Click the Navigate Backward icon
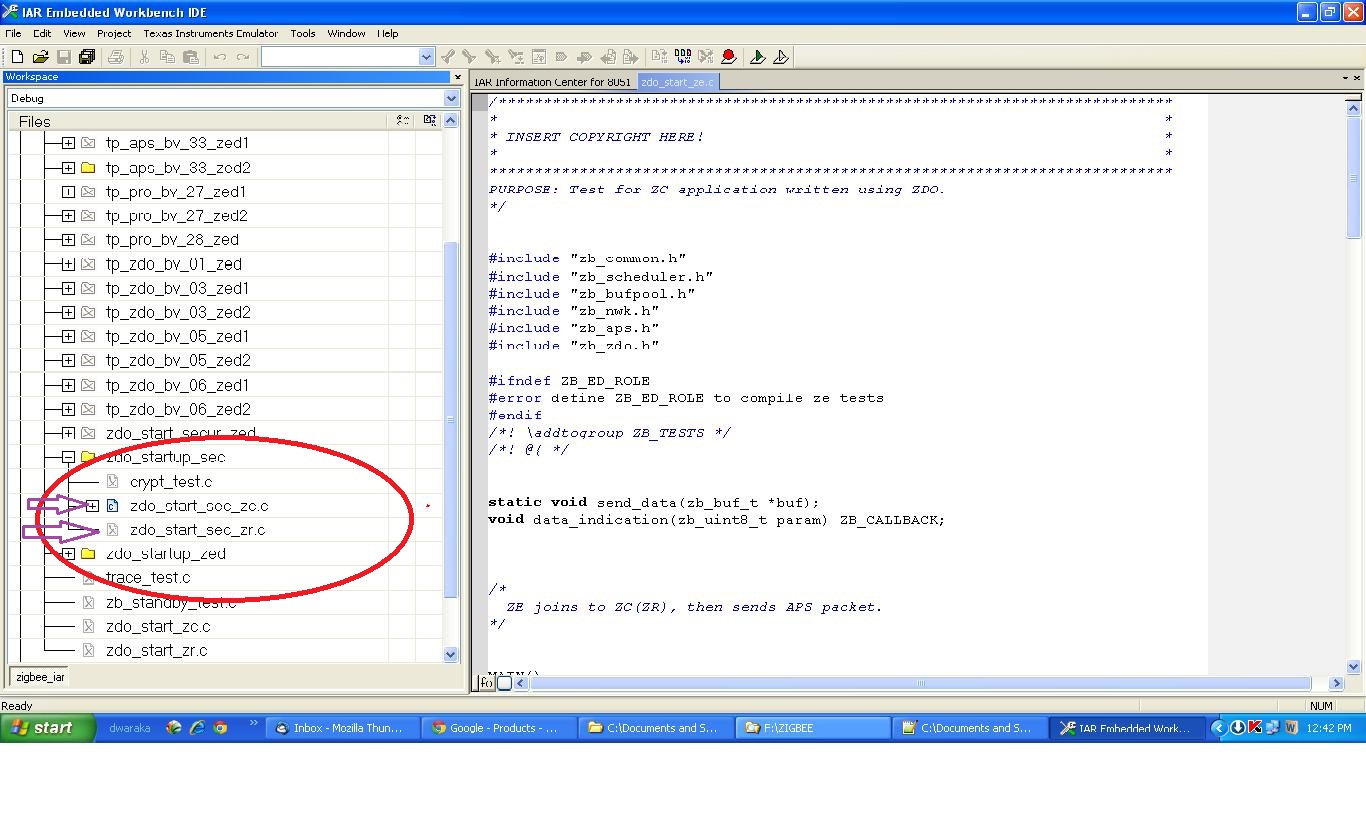This screenshot has height=833, width=1366. pyautogui.click(x=607, y=57)
